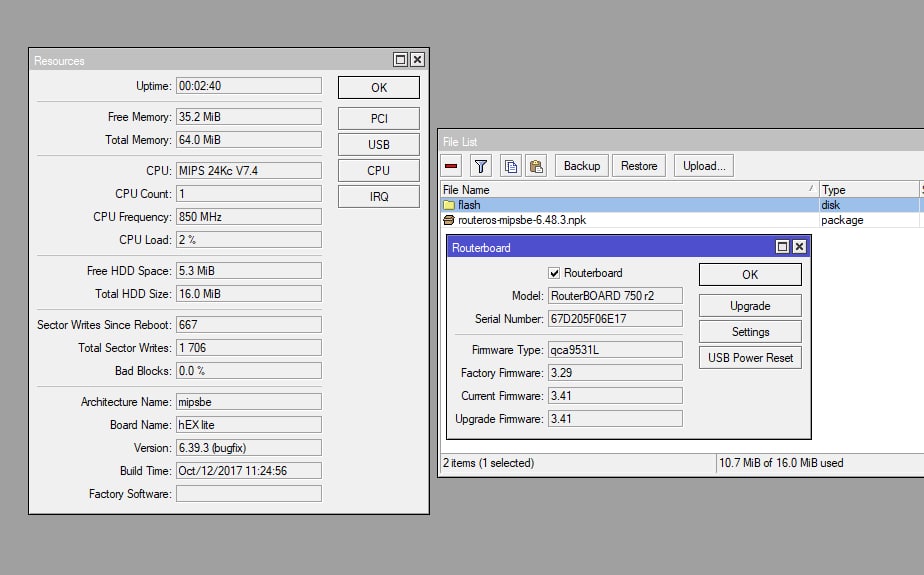Click the Backup button in File List

(x=582, y=166)
